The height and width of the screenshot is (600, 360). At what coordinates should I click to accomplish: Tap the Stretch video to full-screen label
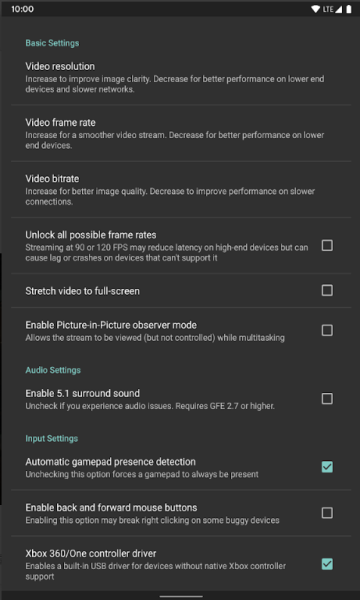click(x=82, y=291)
